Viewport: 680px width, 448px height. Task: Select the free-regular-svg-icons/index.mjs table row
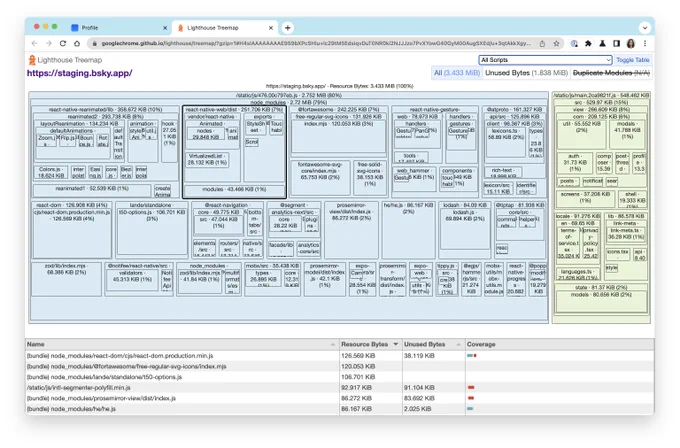pos(340,366)
